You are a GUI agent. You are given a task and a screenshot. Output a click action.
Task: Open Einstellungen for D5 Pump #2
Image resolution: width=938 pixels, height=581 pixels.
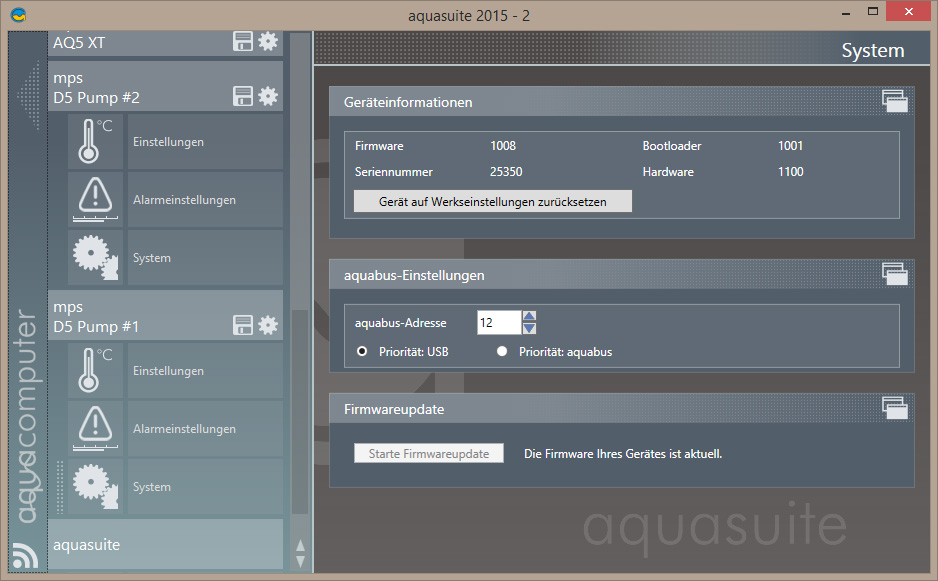coord(205,142)
